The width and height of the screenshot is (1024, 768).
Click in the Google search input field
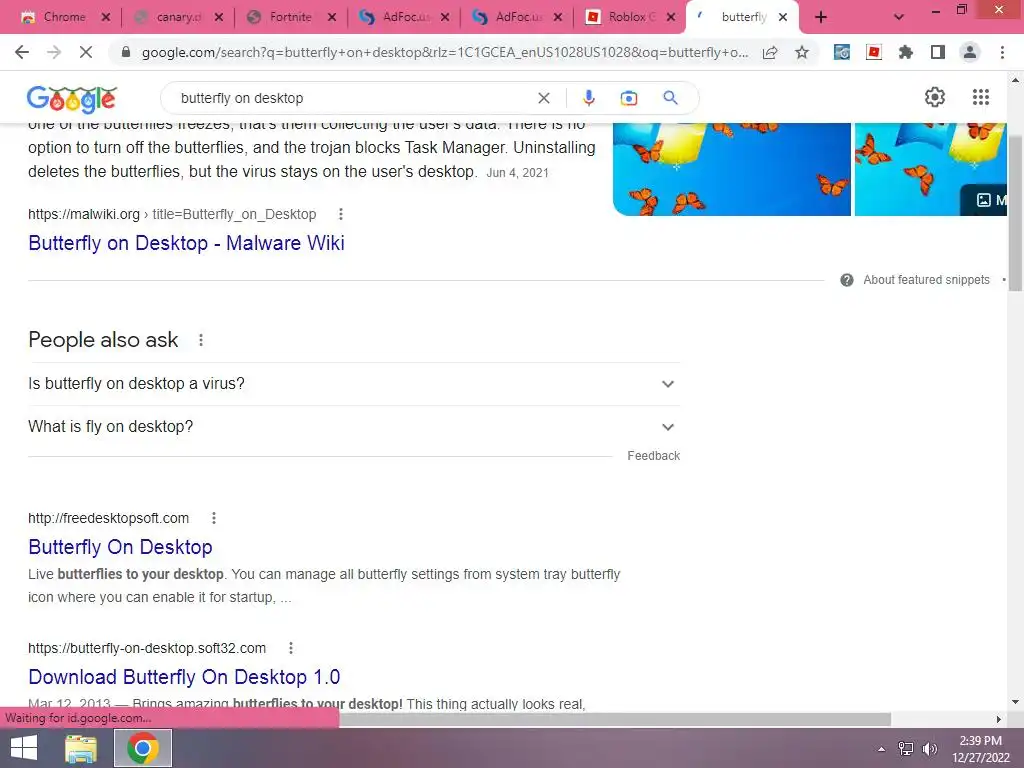[x=353, y=98]
